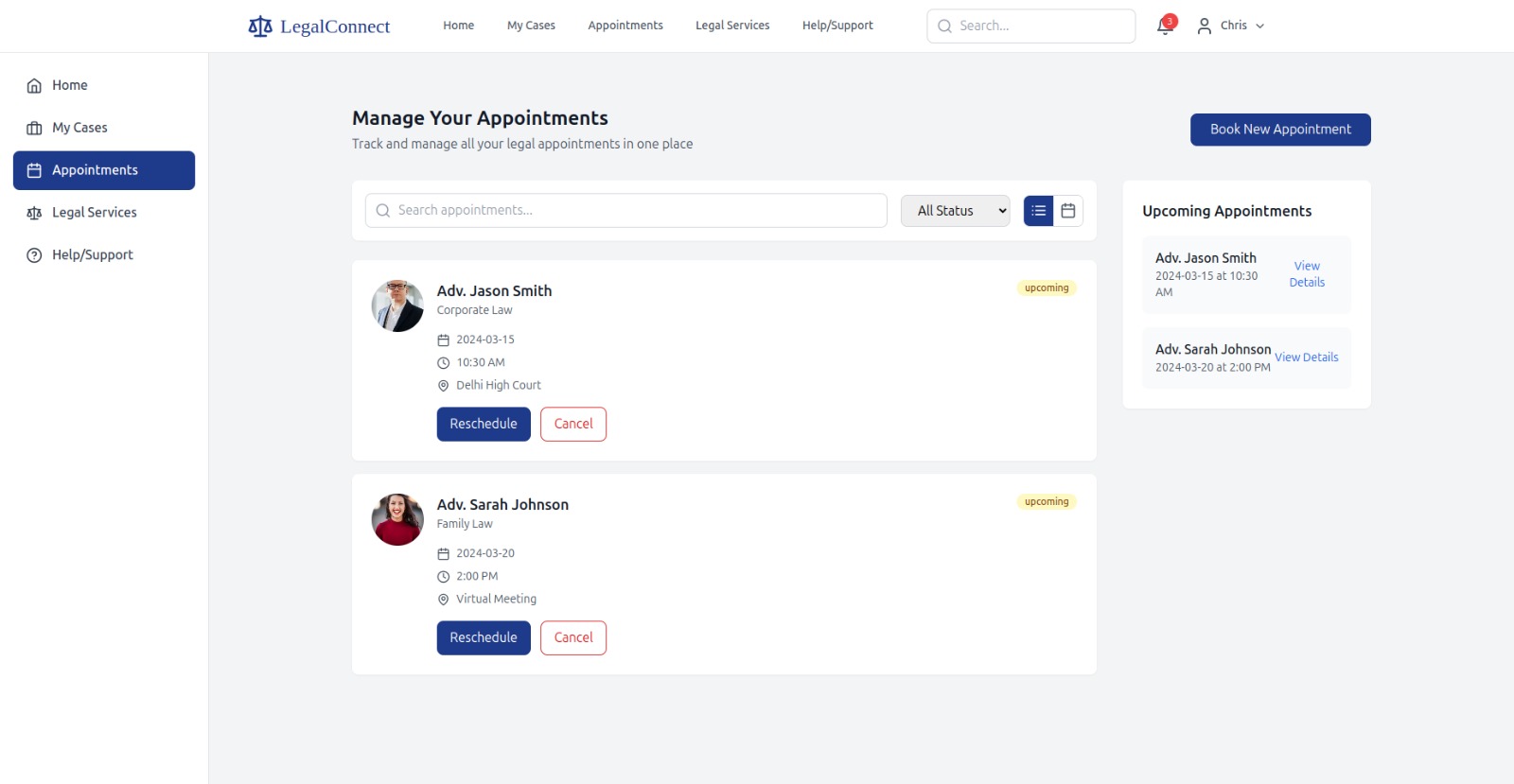Click the LegalConnect scales logo
This screenshot has height=784, width=1514.
tap(259, 26)
